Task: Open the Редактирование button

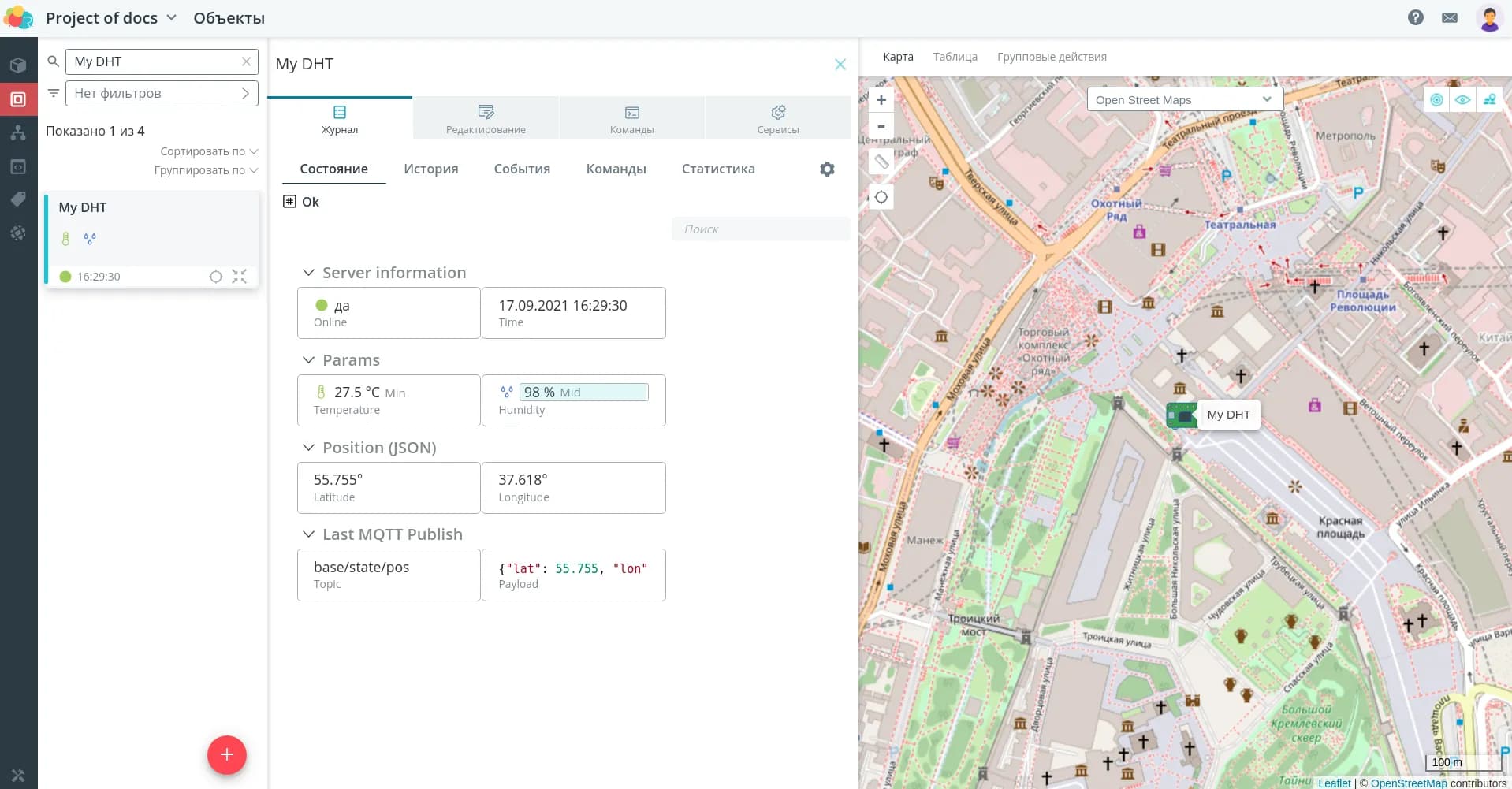Action: [x=486, y=118]
